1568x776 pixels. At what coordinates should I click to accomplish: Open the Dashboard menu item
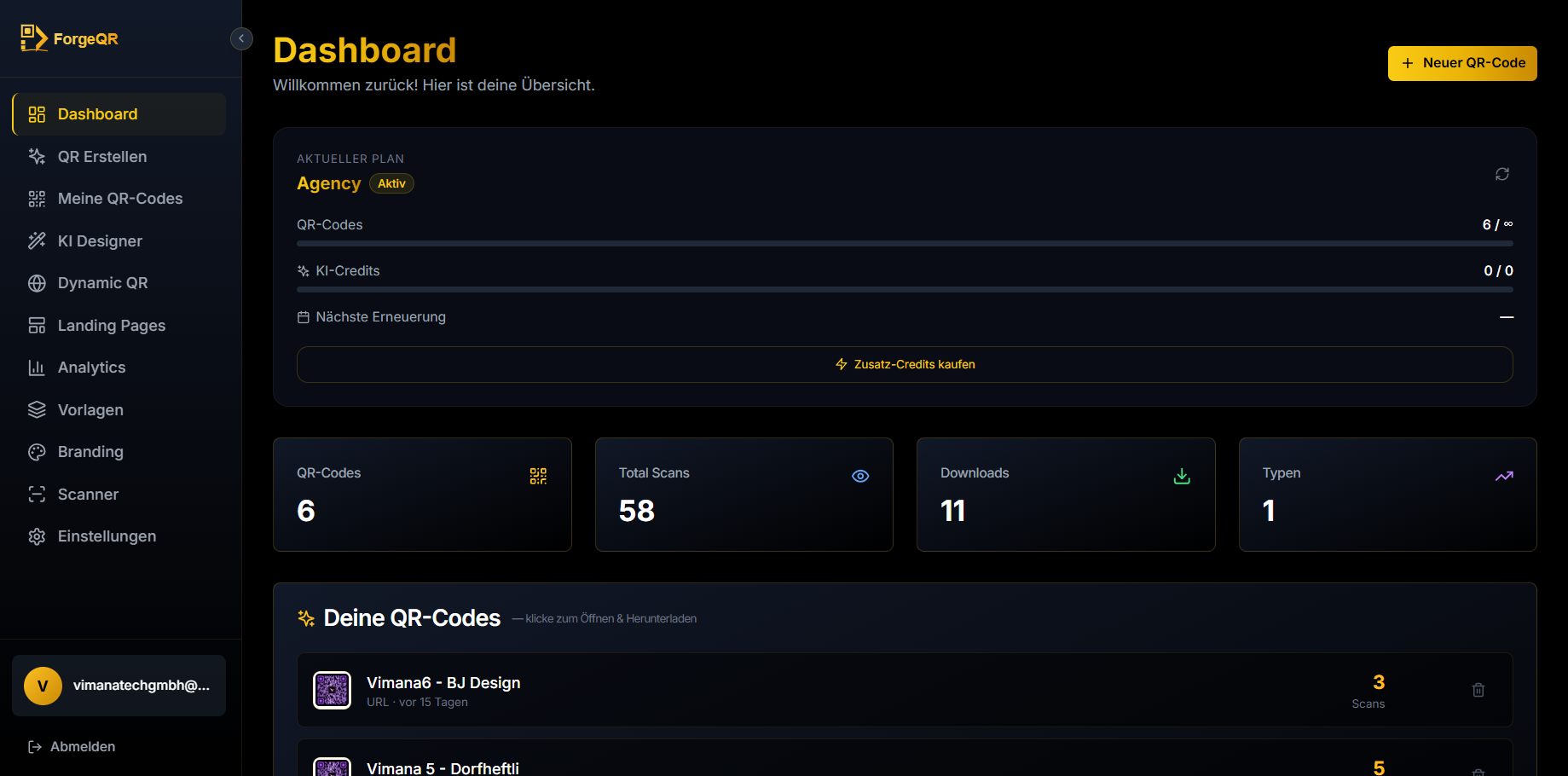[x=119, y=114]
